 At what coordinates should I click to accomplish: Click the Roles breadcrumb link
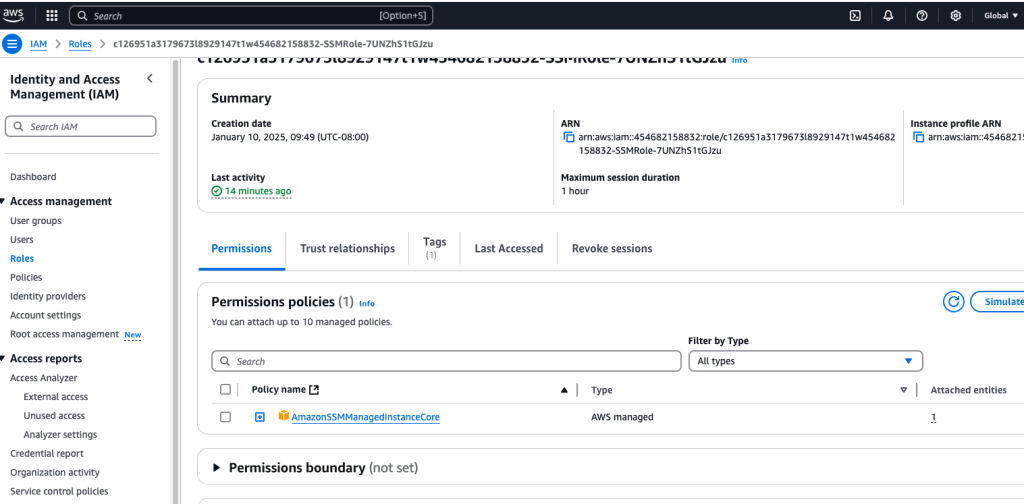(80, 44)
